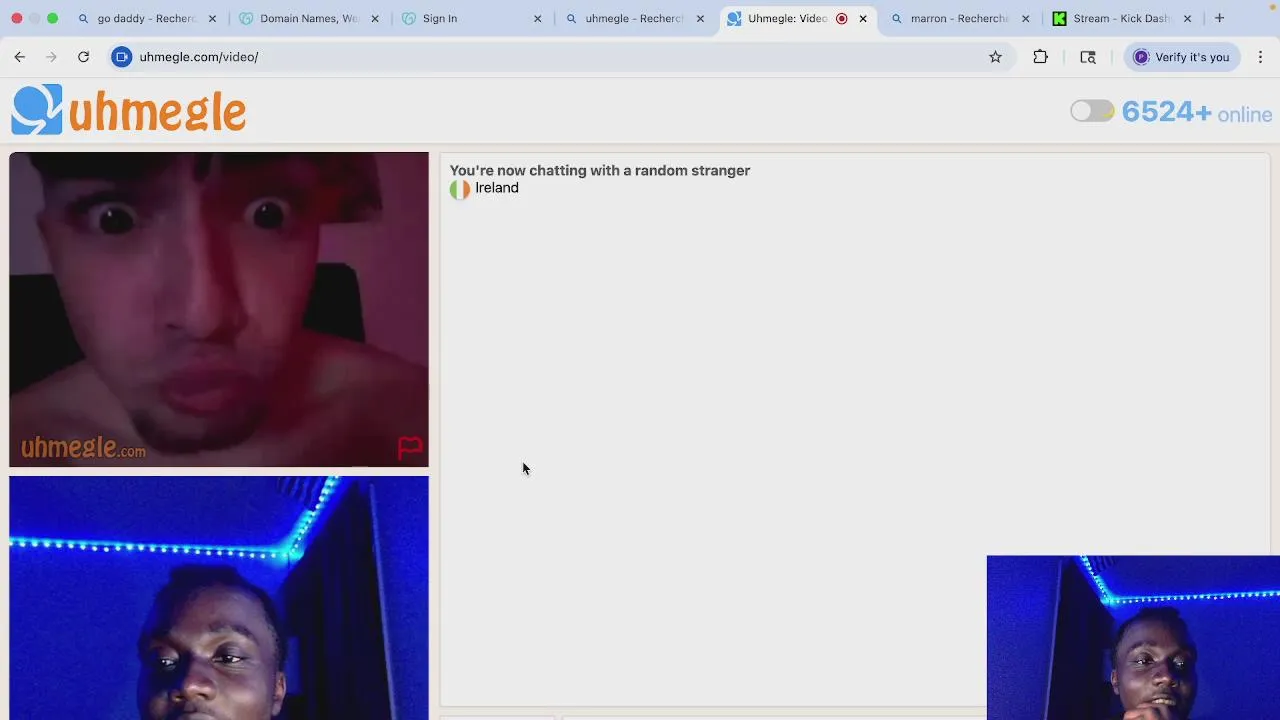Image resolution: width=1280 pixels, height=720 pixels.
Task: Toggle the dark mode switch near online count
Action: point(1091,111)
